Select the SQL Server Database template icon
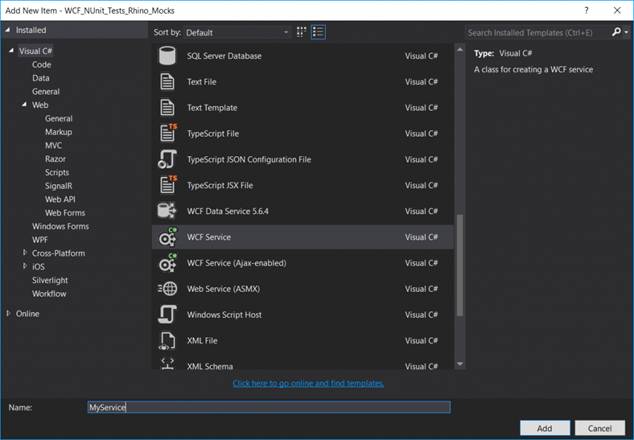This screenshot has height=440, width=634. 167,56
